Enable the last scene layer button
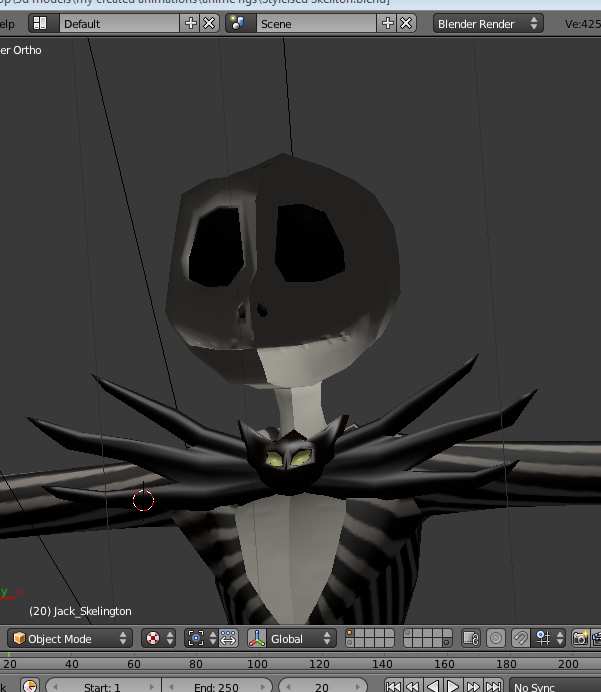 point(447,643)
